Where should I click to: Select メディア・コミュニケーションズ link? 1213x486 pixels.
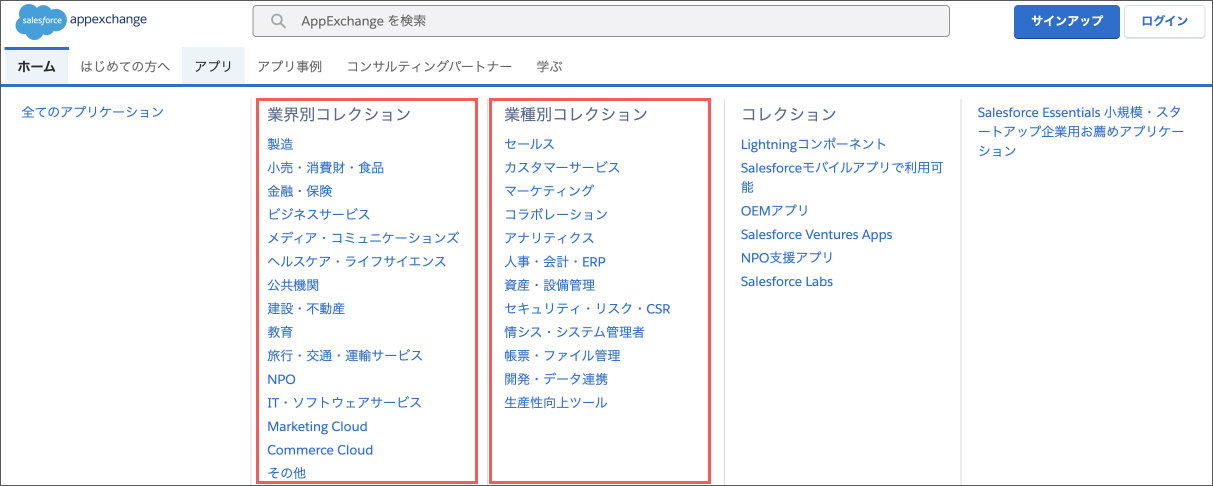363,238
